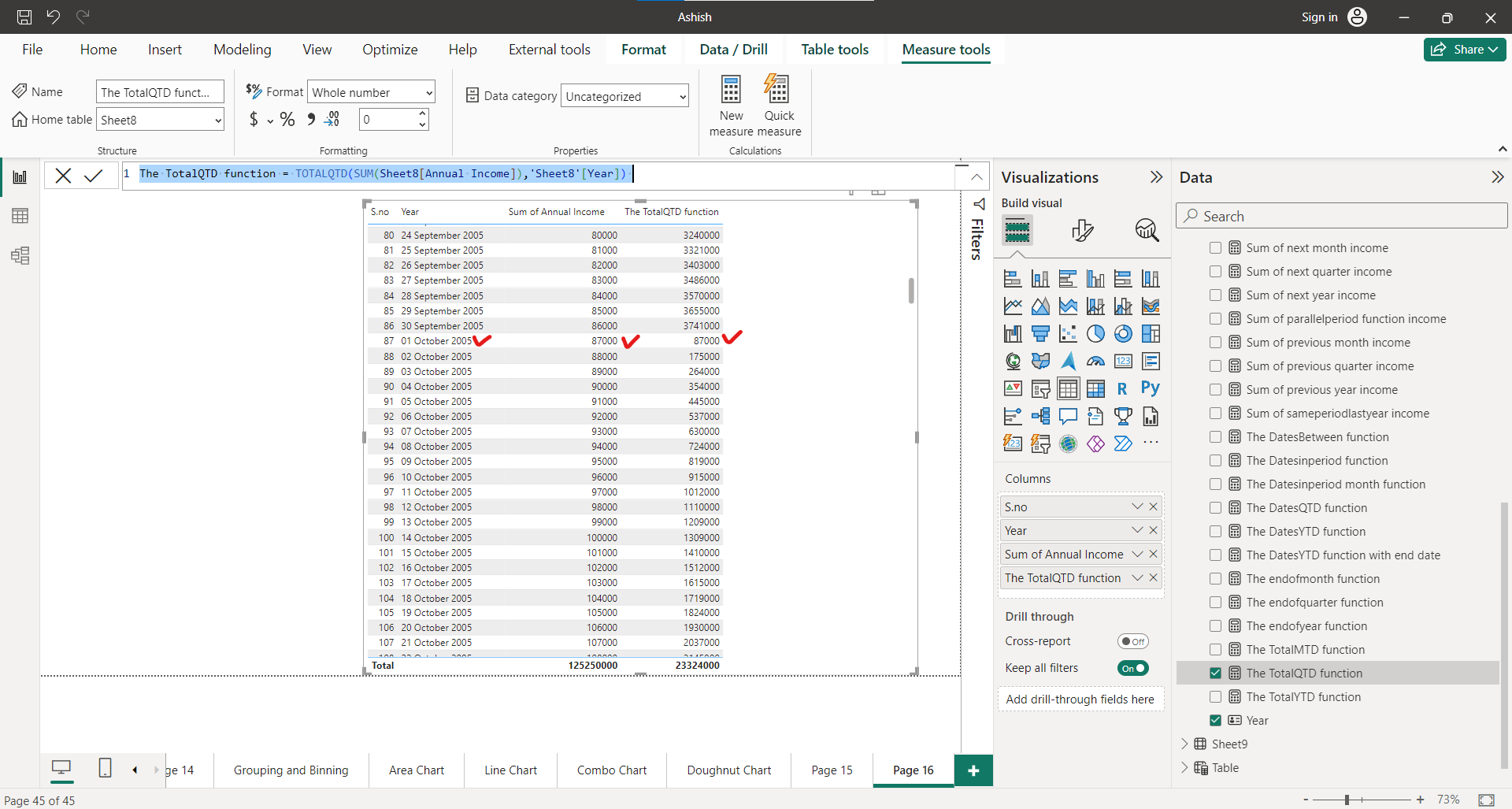Viewport: 1512px width, 809px height.
Task: Insert a Python visual
Action: click(1151, 388)
